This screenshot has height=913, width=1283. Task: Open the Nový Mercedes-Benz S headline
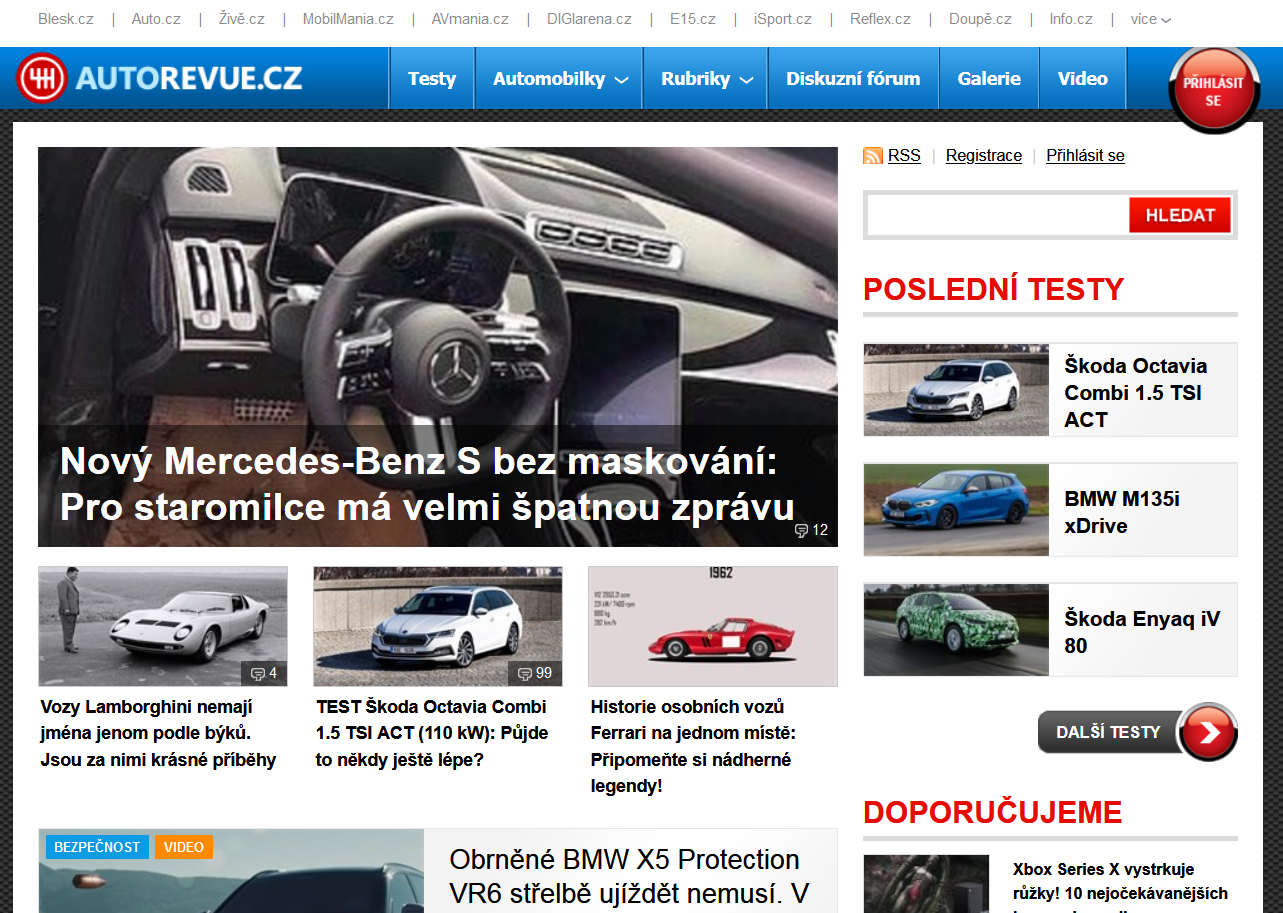point(427,485)
